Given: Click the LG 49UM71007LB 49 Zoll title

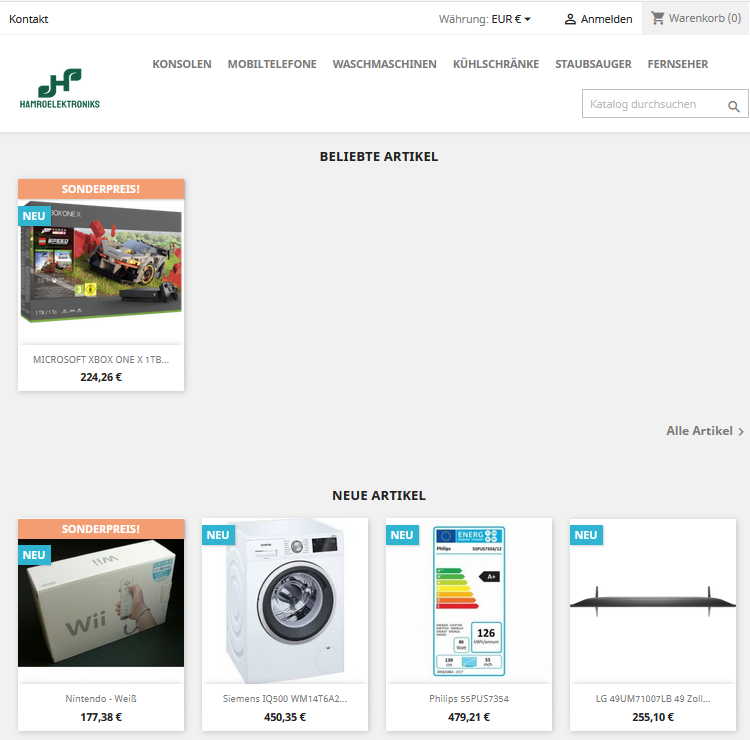Looking at the screenshot, I should pos(653,699).
